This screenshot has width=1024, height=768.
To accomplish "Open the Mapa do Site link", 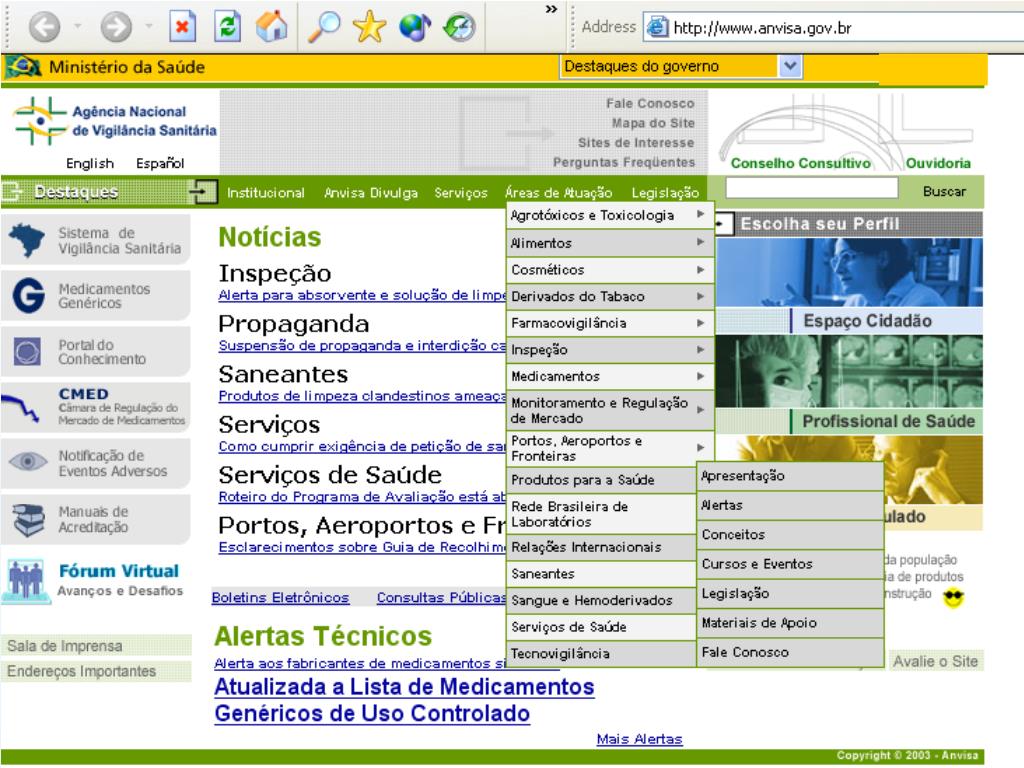I will (653, 123).
